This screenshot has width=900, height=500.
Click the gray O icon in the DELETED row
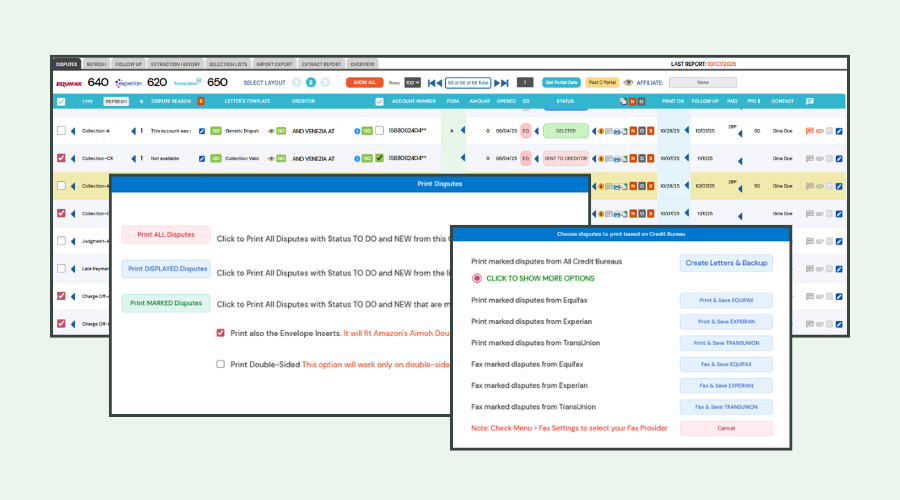[642, 131]
